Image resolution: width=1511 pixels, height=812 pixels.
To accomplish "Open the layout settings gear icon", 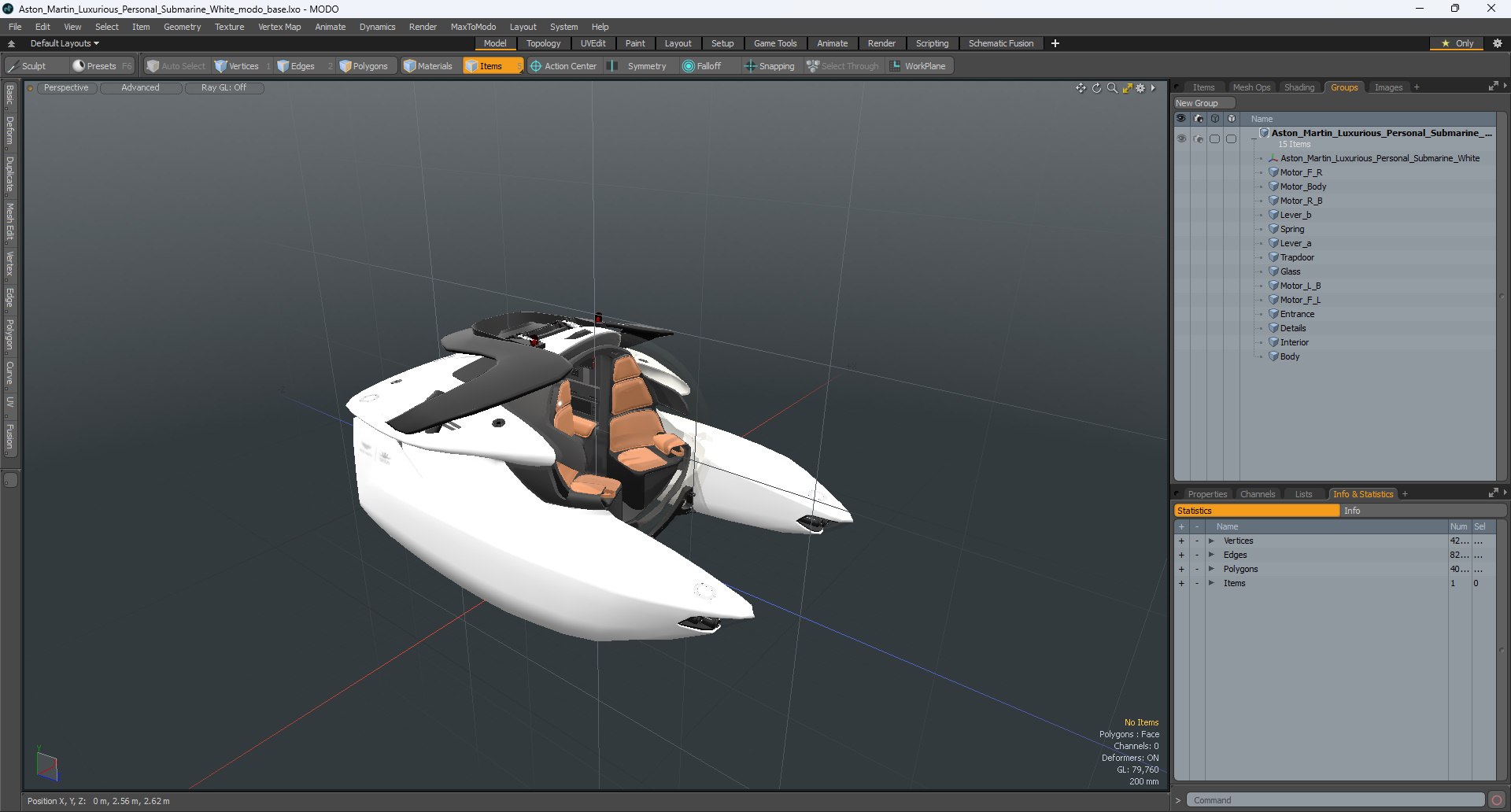I will [1498, 43].
